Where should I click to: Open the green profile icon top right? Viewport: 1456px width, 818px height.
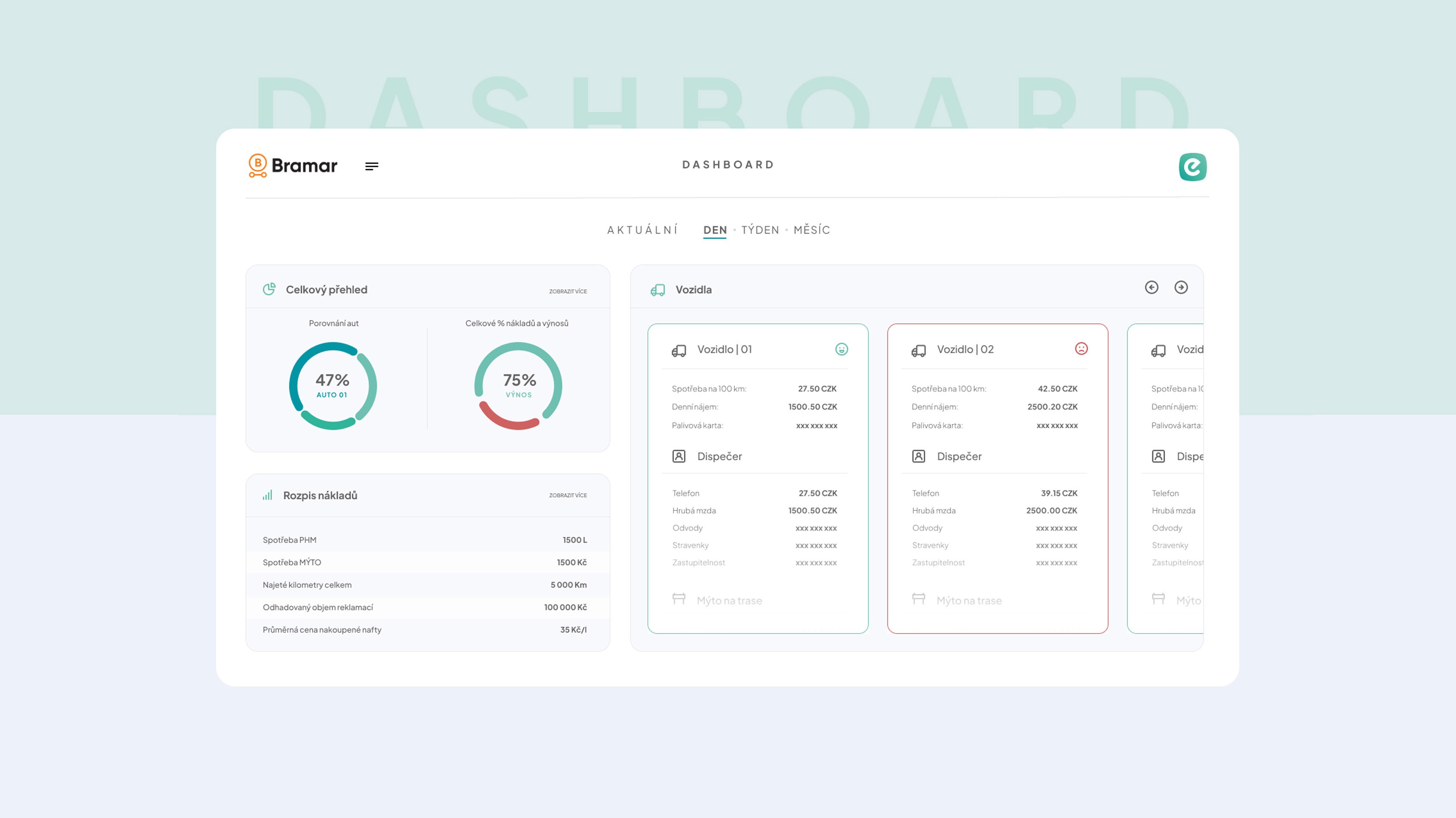coord(1192,167)
